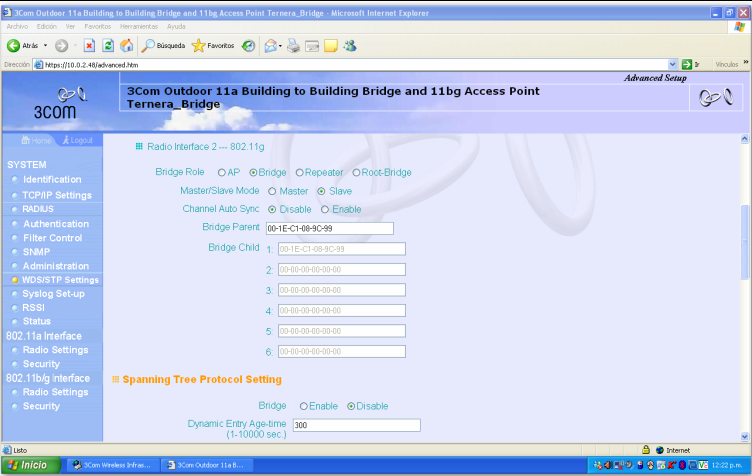The height and width of the screenshot is (476, 752).
Task: Open the Favoritos menu in menu bar
Action: pos(97,26)
